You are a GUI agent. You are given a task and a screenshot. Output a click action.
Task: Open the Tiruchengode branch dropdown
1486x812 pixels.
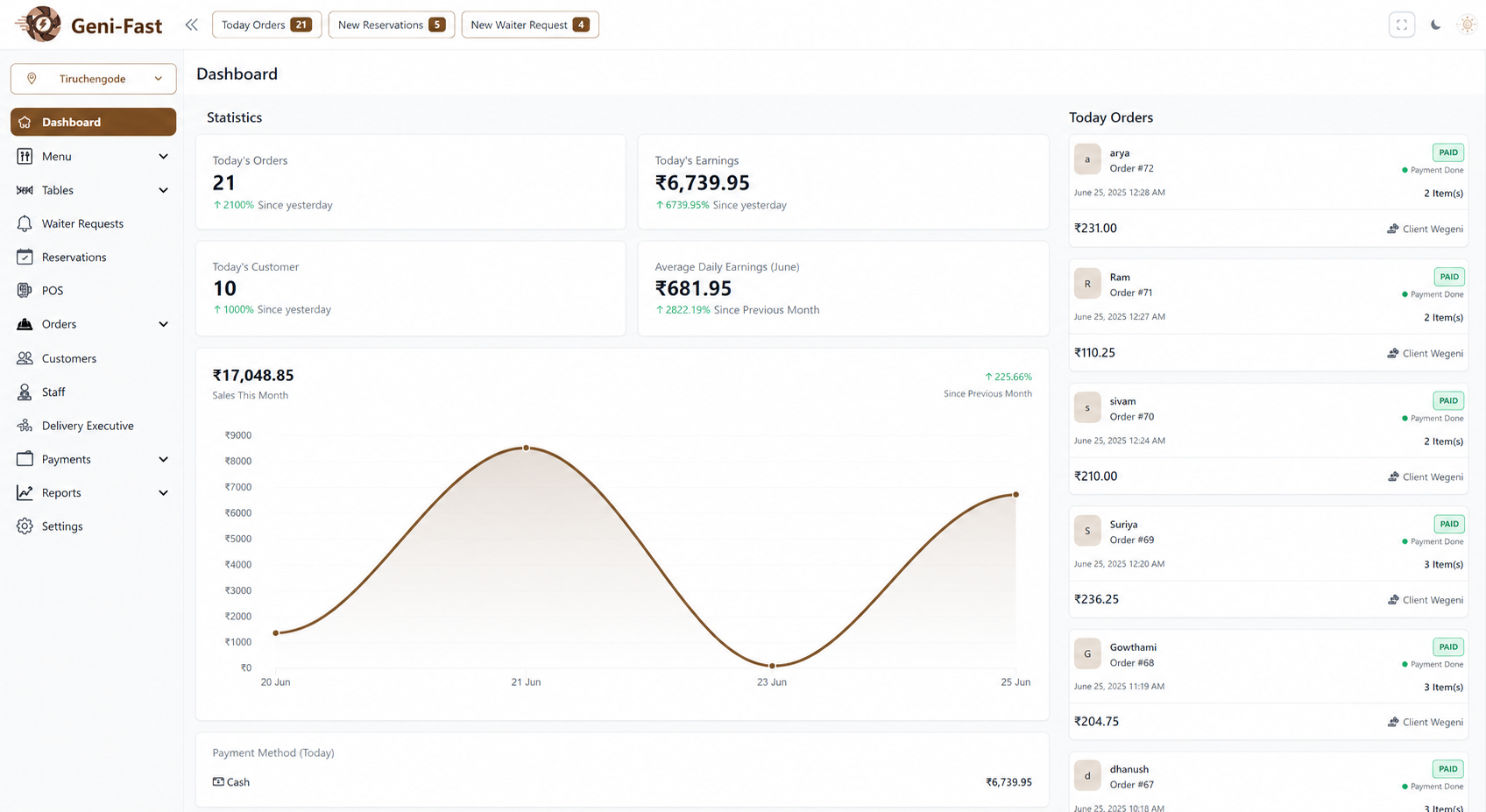93,79
